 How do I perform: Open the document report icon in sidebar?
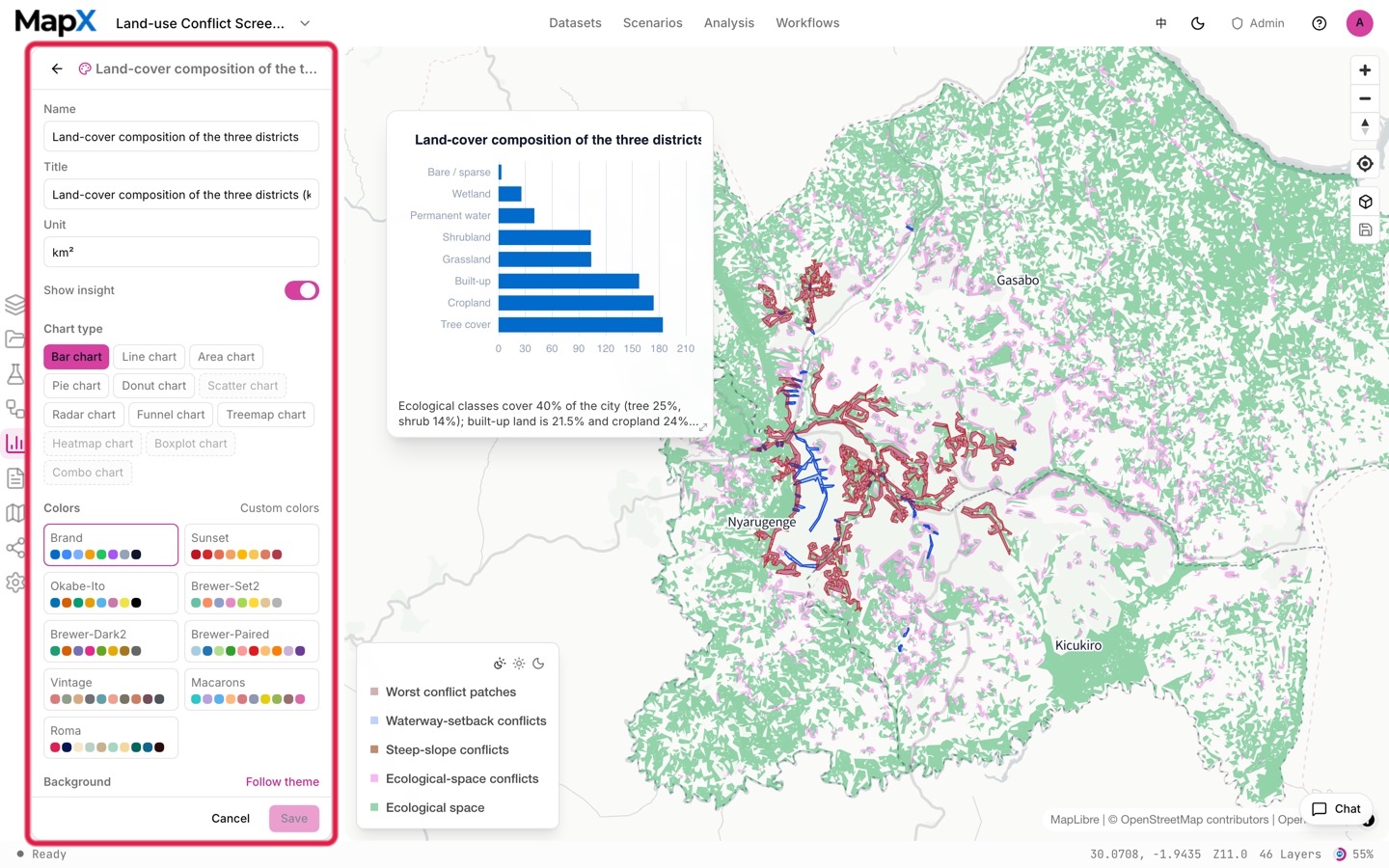click(14, 477)
